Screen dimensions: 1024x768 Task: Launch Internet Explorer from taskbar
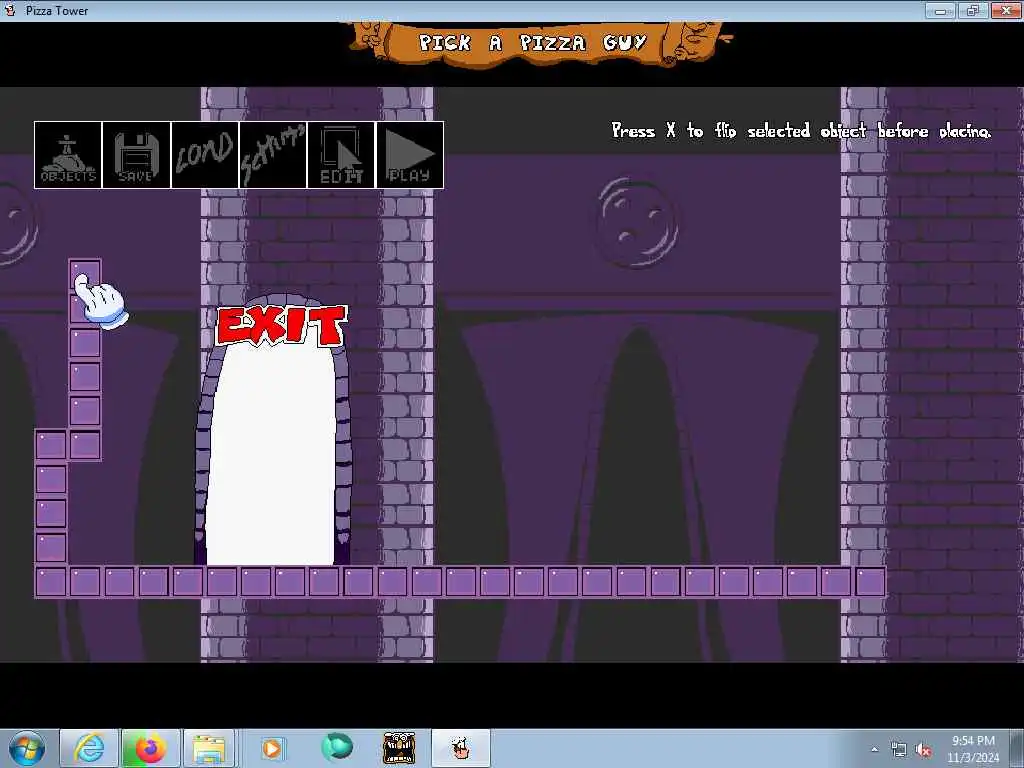pos(89,748)
